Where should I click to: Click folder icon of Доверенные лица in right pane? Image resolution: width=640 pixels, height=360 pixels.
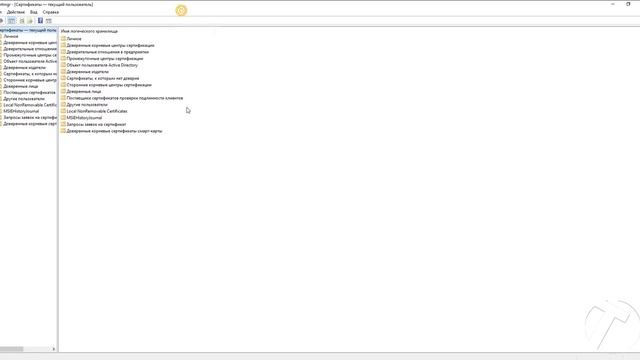tap(63, 91)
